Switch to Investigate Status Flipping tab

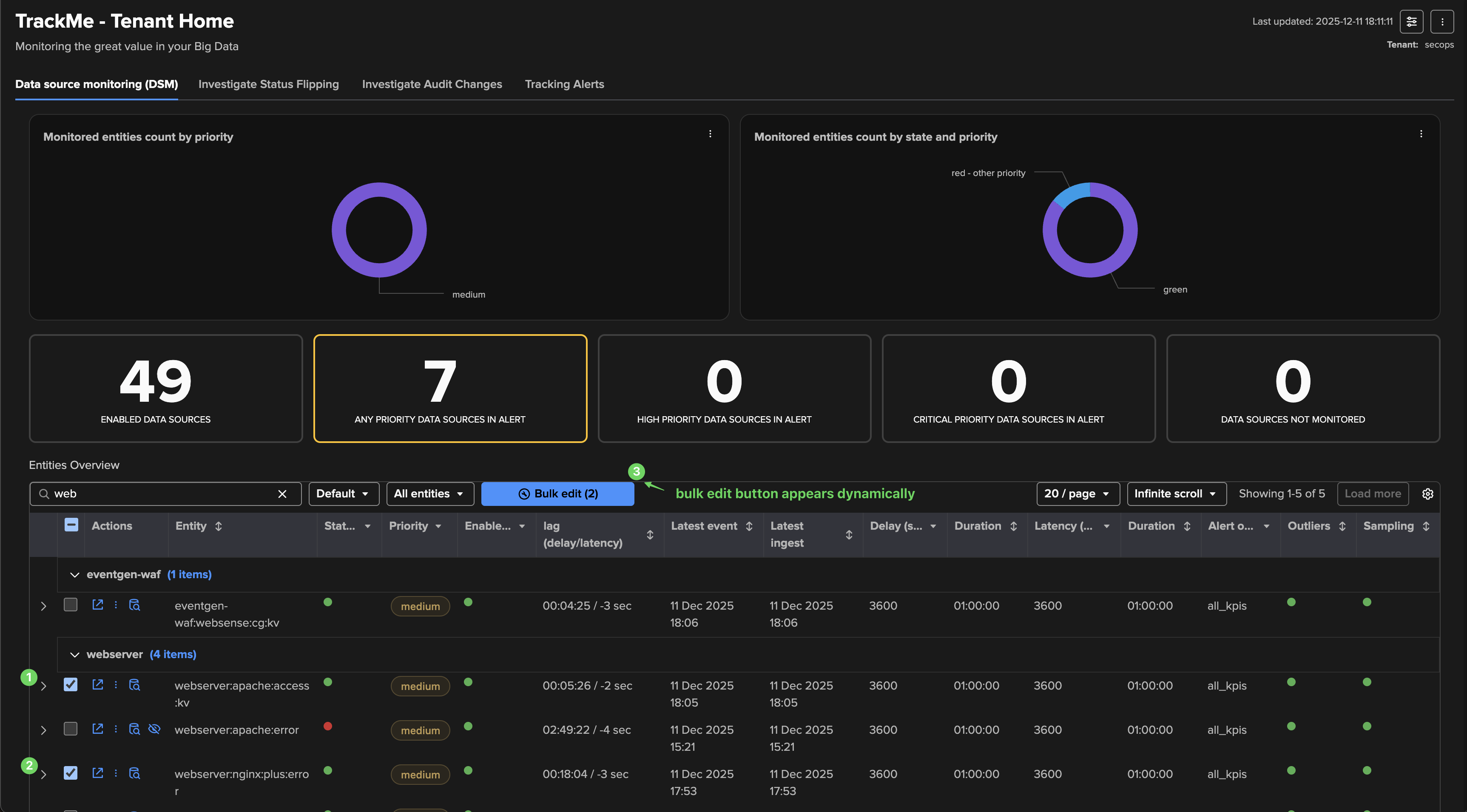coord(268,84)
